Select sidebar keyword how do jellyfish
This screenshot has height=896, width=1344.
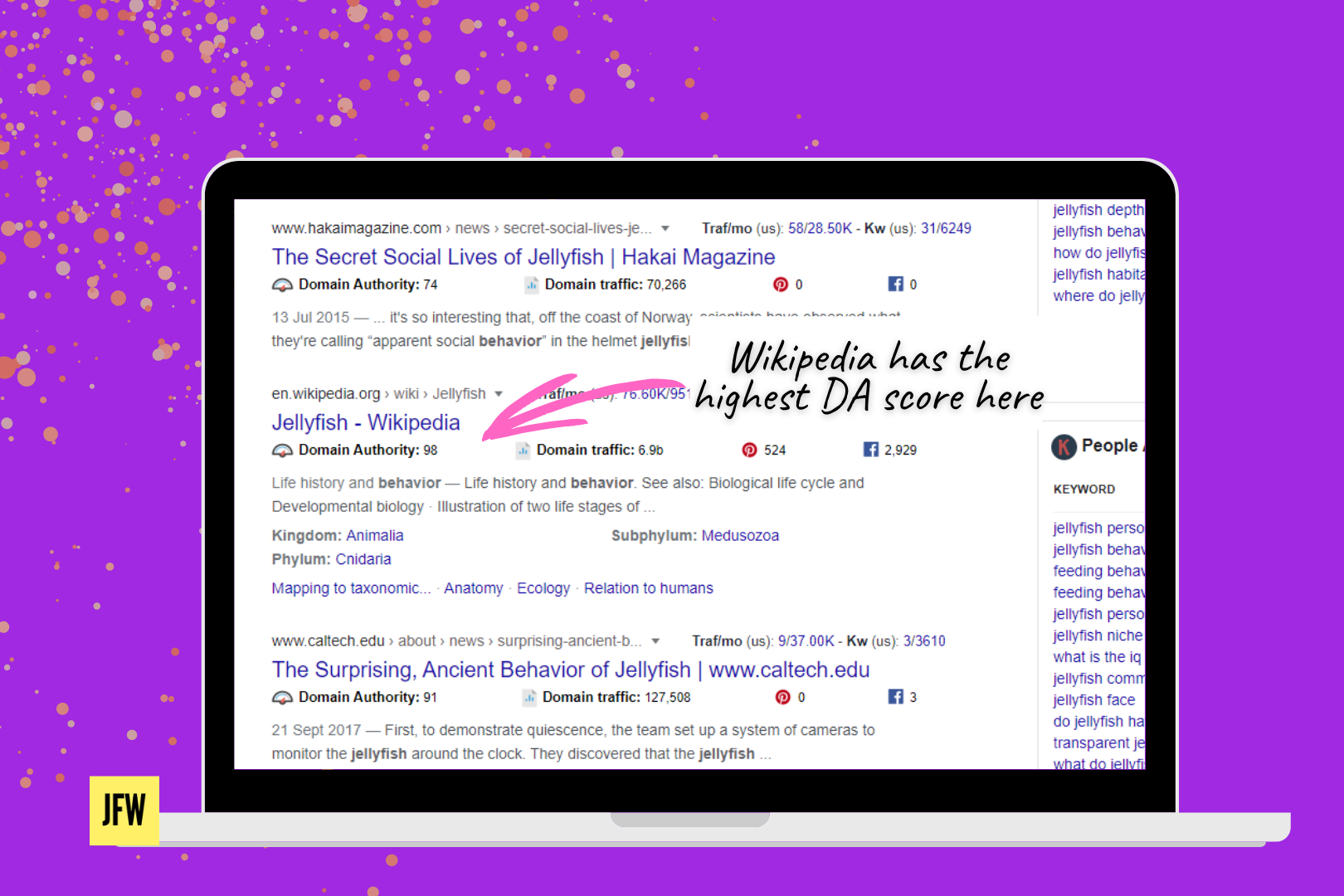(1098, 253)
